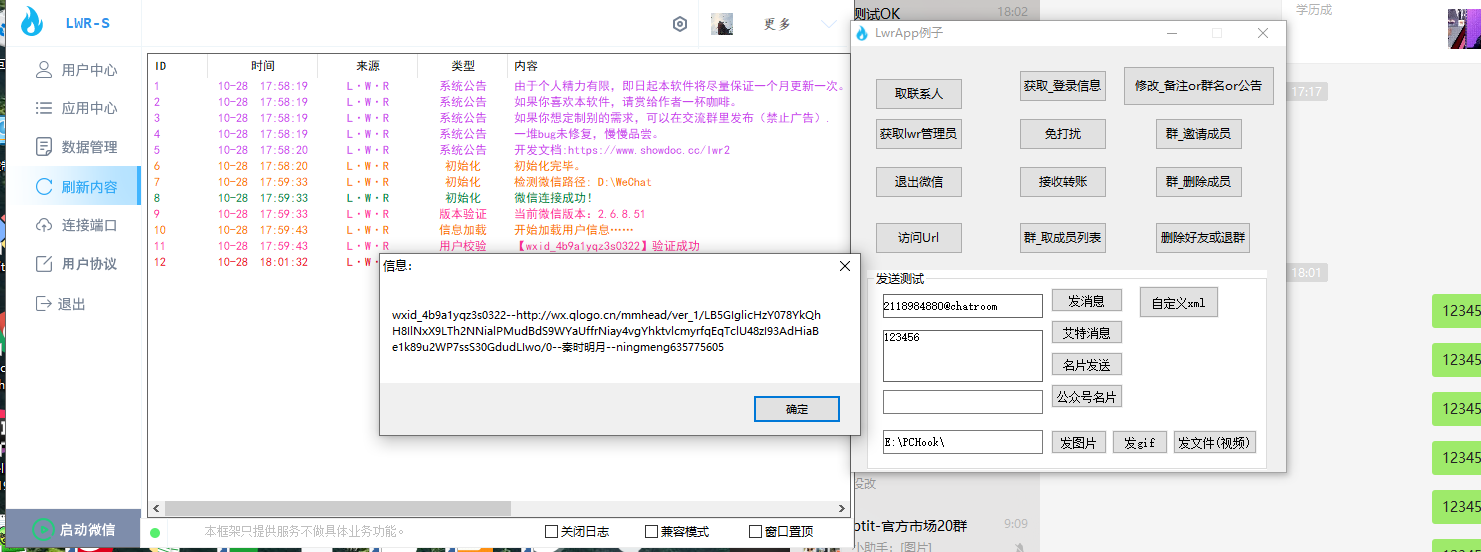
Task: Select log row 检测微信路径: D:\WeChat
Action: click(x=498, y=182)
